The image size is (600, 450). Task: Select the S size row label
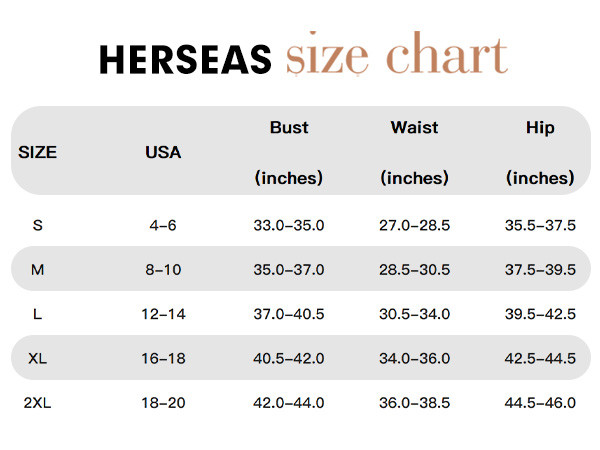[x=38, y=225]
